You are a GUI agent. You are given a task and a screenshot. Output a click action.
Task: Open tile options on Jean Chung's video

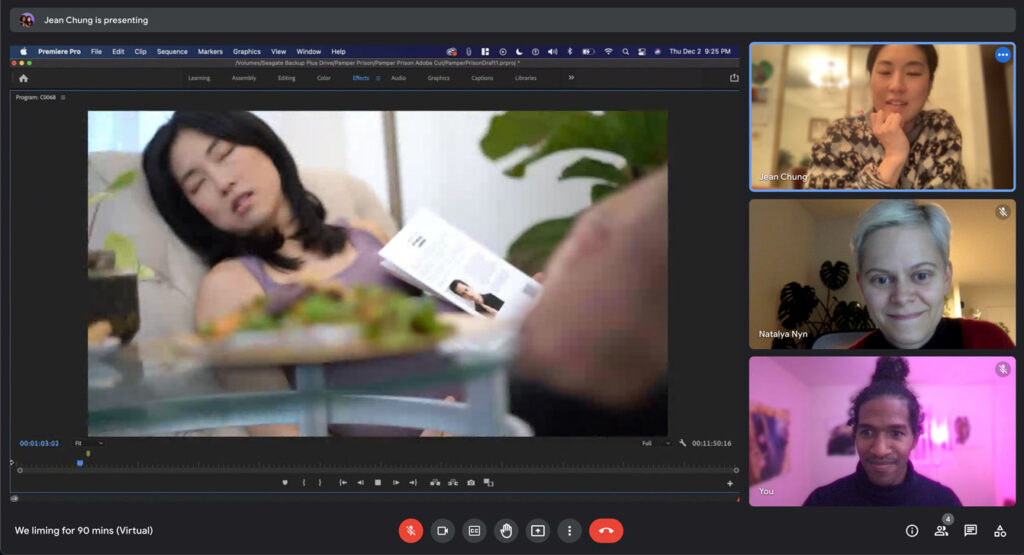pyautogui.click(x=1002, y=56)
